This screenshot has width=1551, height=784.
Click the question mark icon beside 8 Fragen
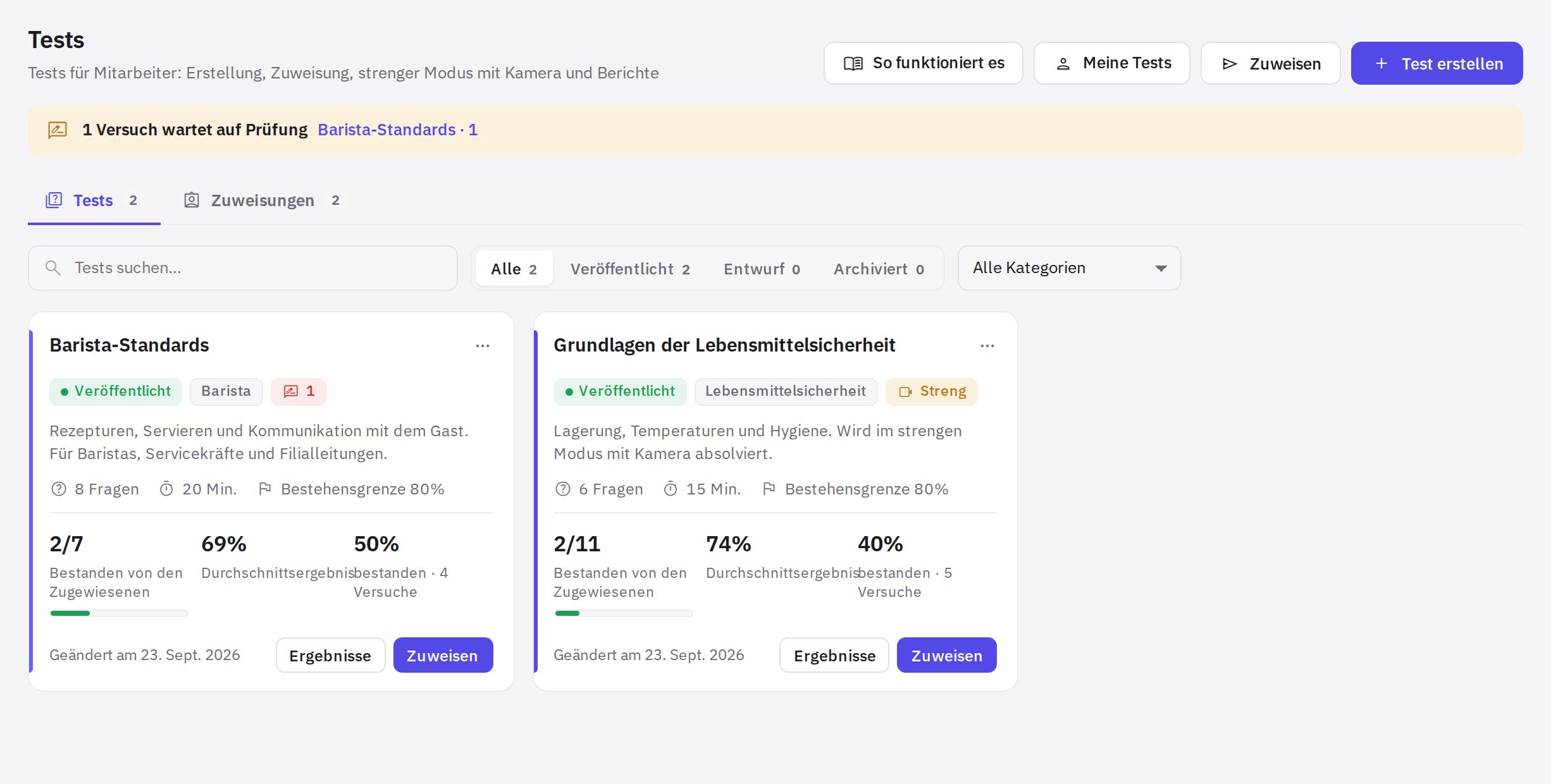coord(59,489)
